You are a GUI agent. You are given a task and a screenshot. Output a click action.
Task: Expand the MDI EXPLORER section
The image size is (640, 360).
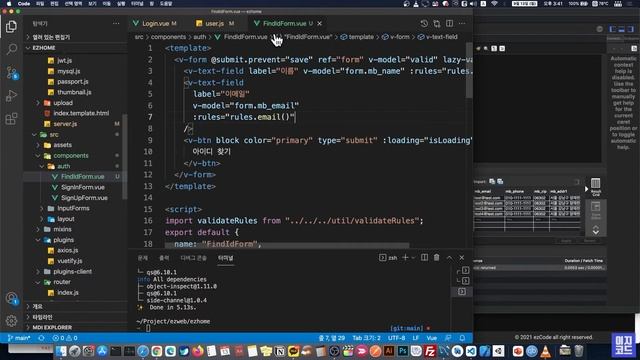[52, 327]
